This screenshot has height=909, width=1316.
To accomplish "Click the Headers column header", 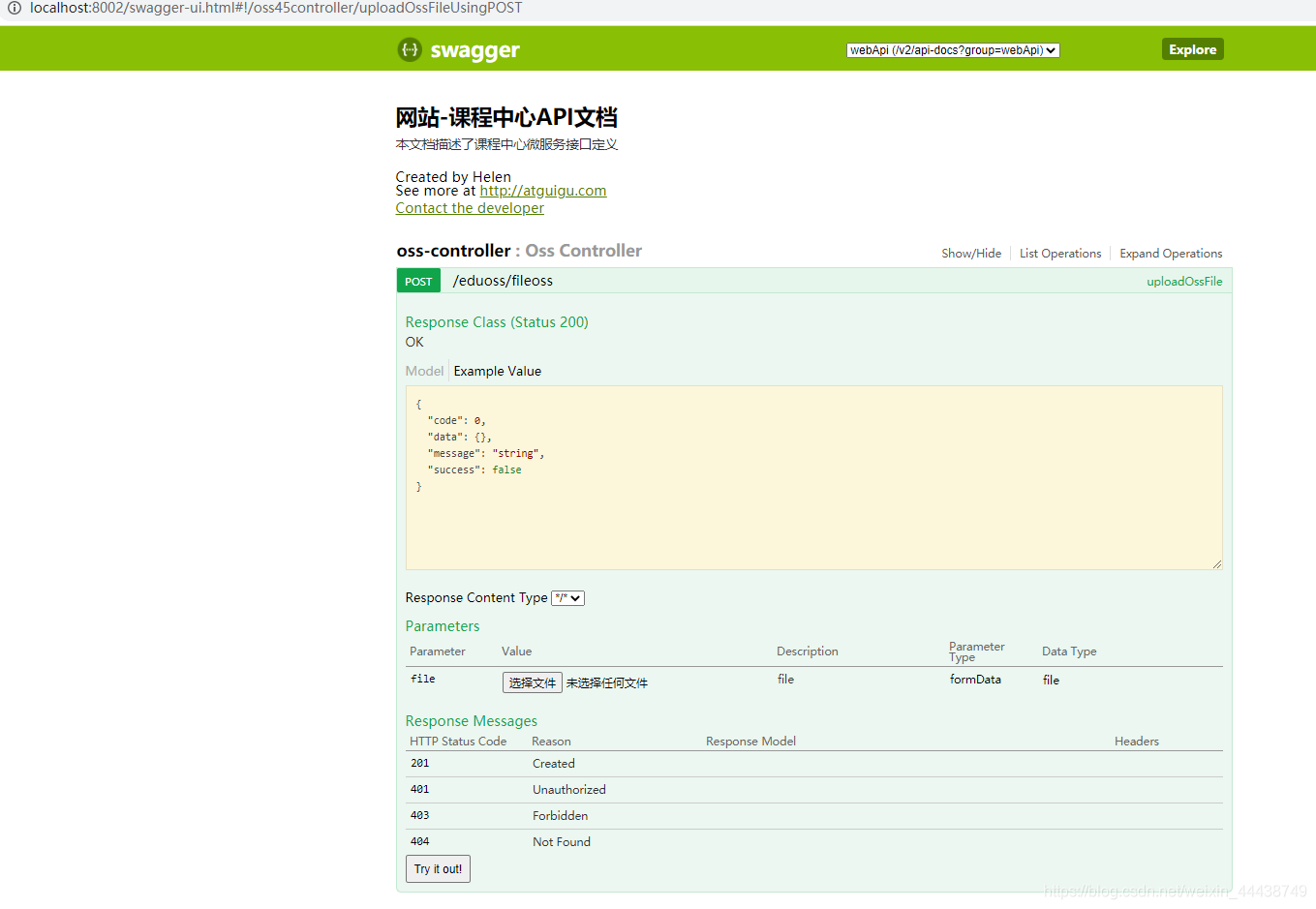I will 1137,742.
